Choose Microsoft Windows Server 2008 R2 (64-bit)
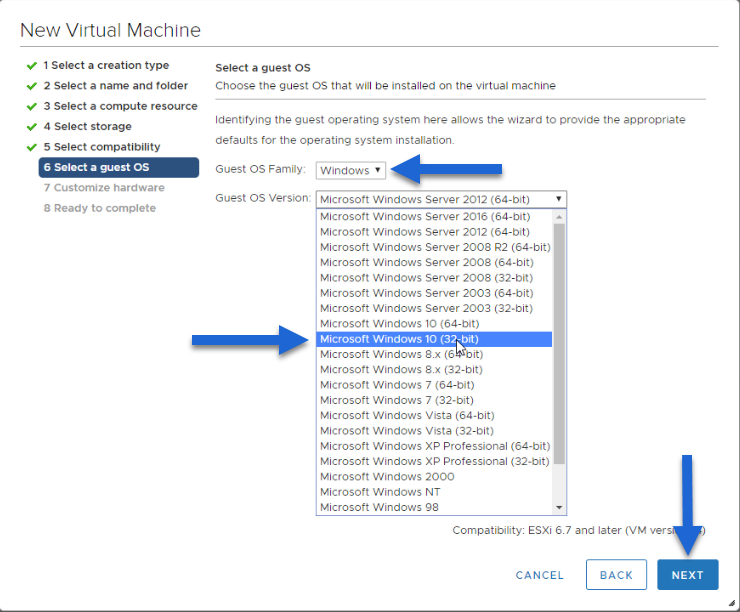Screen dimensions: 740x612 [434, 247]
